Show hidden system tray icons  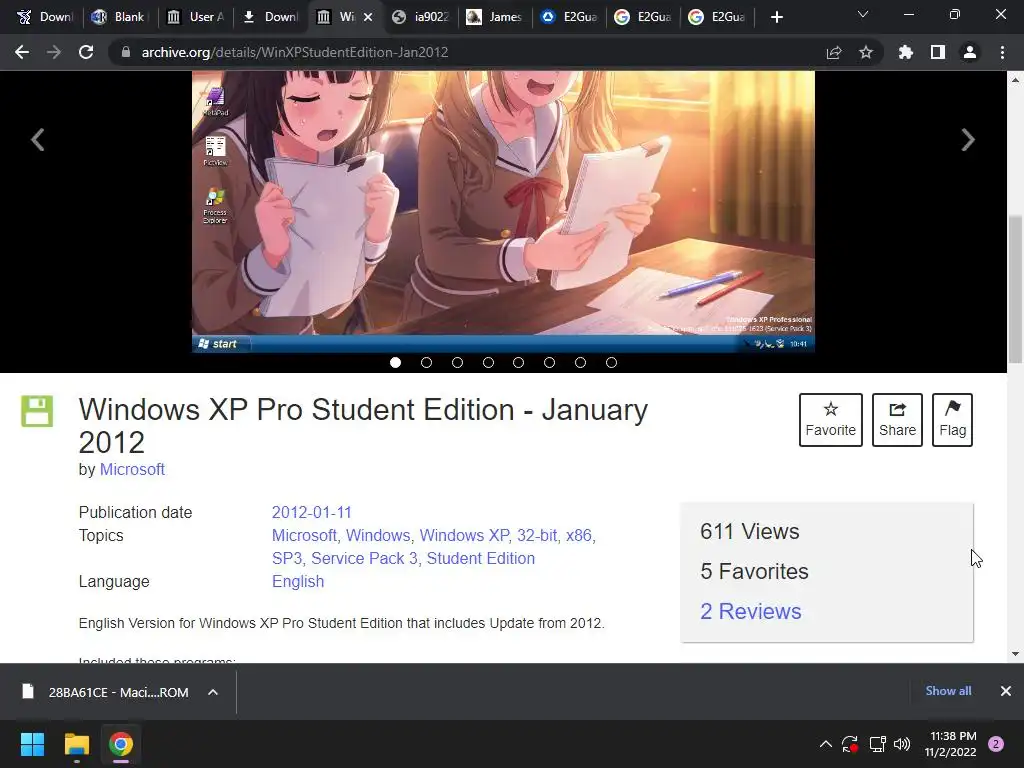pyautogui.click(x=825, y=744)
